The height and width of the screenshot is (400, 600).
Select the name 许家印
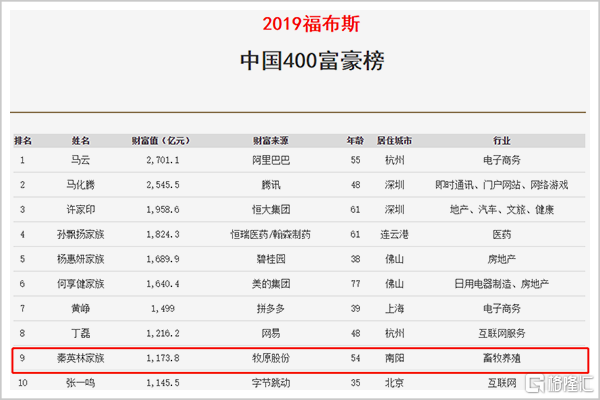pos(81,210)
